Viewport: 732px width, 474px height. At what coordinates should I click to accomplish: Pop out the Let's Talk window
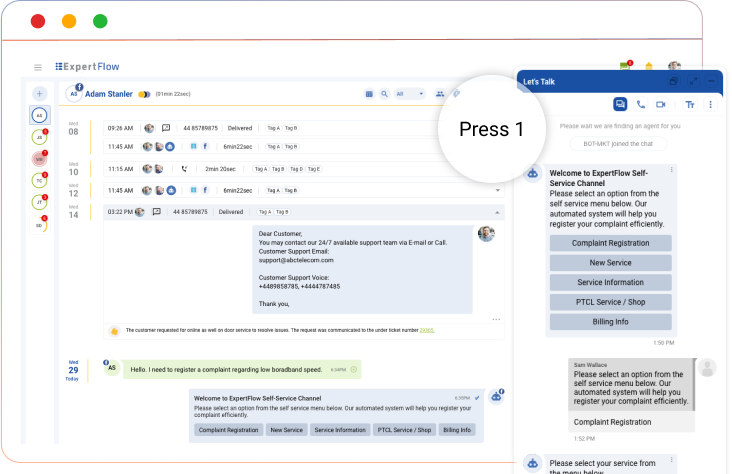pos(674,81)
